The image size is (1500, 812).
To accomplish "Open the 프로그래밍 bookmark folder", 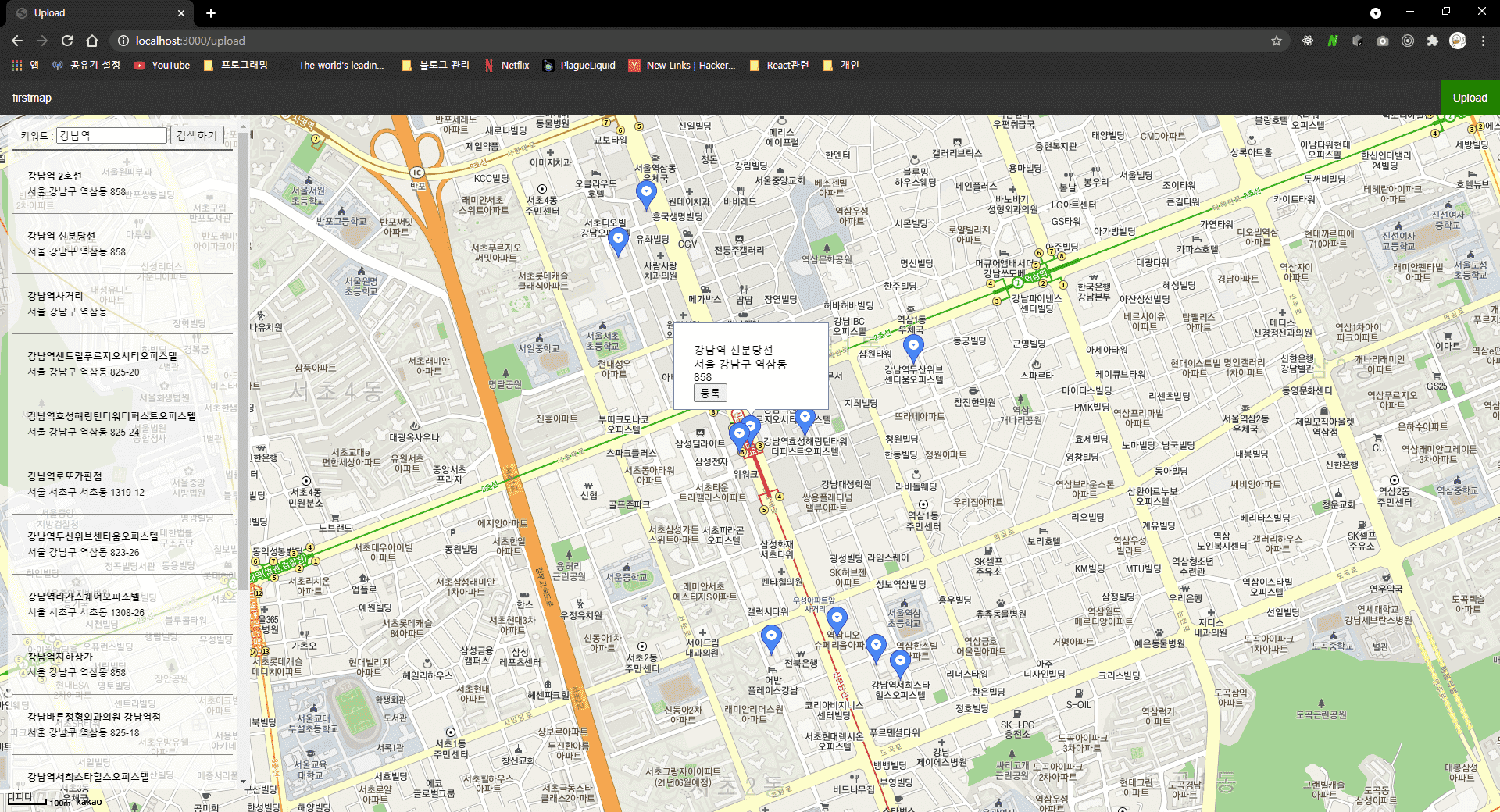I will [235, 66].
